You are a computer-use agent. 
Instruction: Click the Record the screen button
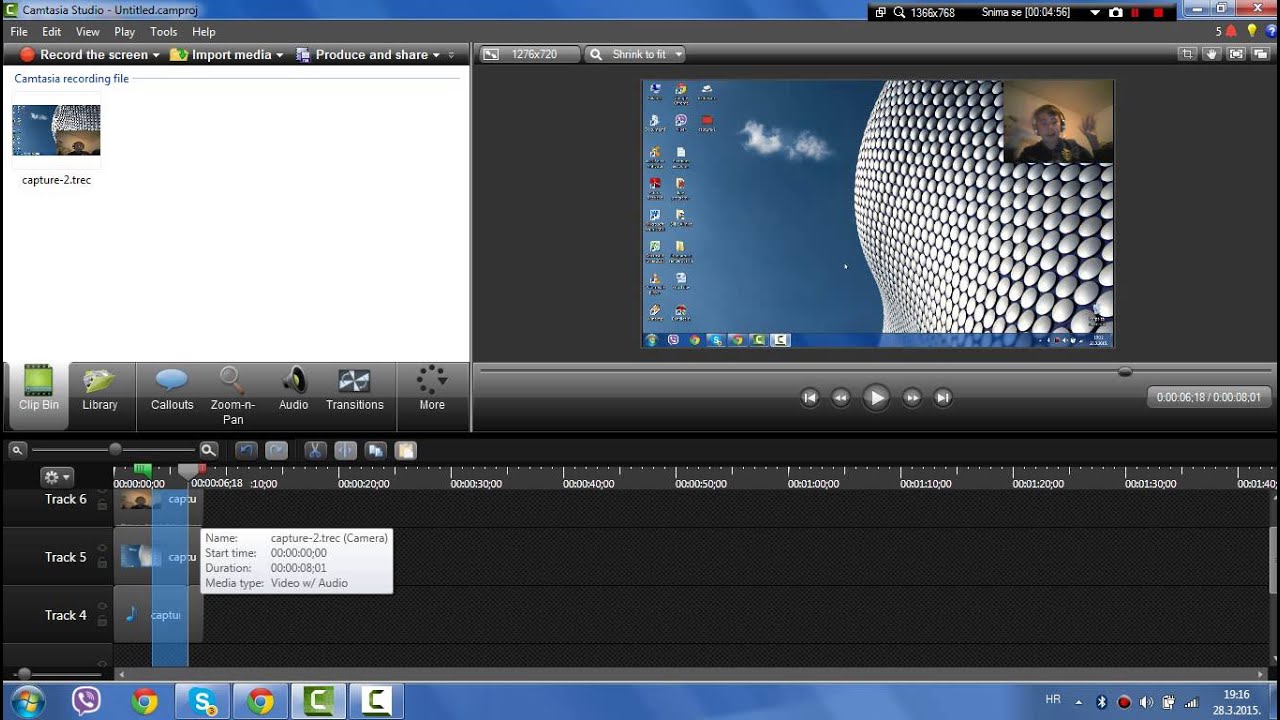tap(84, 55)
